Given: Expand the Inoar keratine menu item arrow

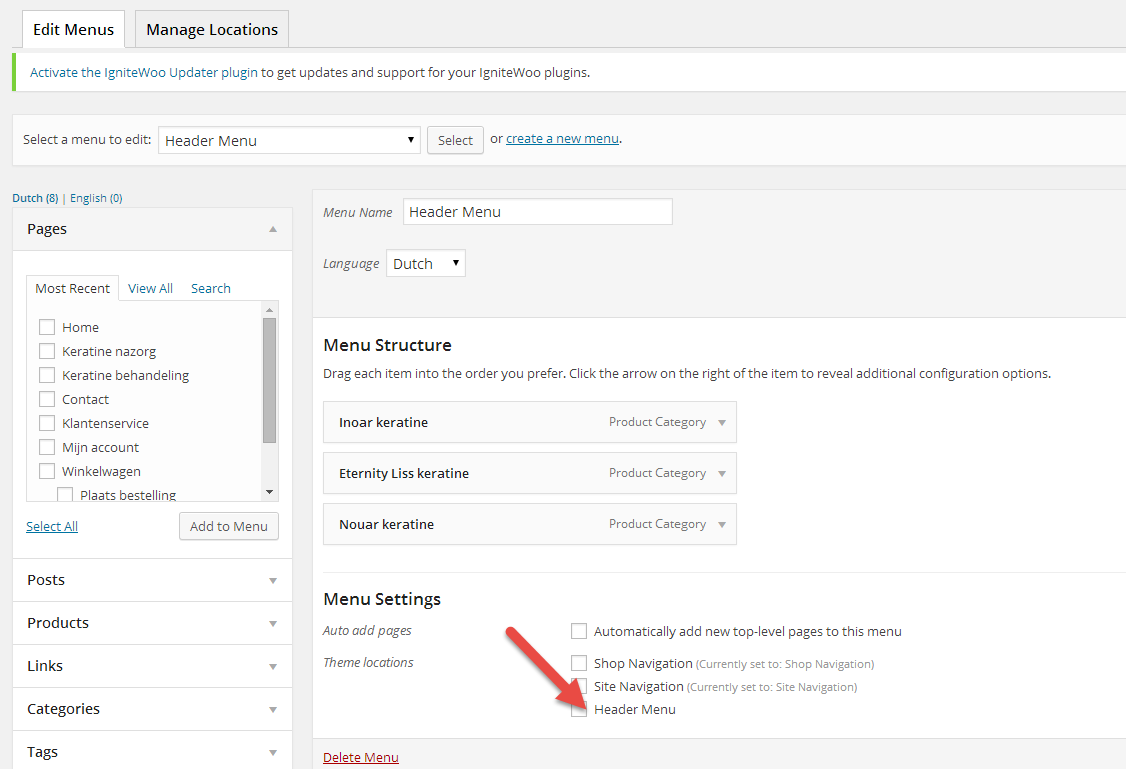Looking at the screenshot, I should [x=722, y=423].
